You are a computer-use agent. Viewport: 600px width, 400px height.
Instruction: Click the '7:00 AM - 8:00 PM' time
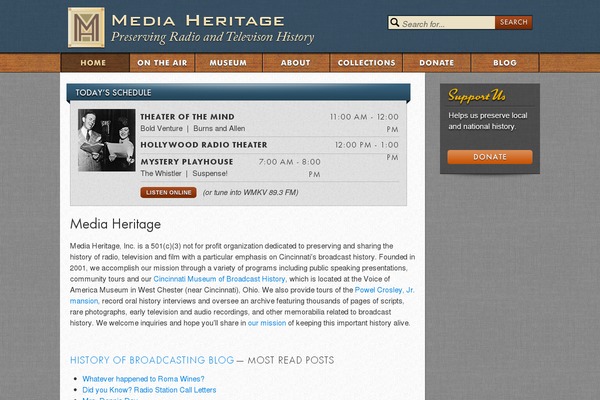click(x=290, y=168)
